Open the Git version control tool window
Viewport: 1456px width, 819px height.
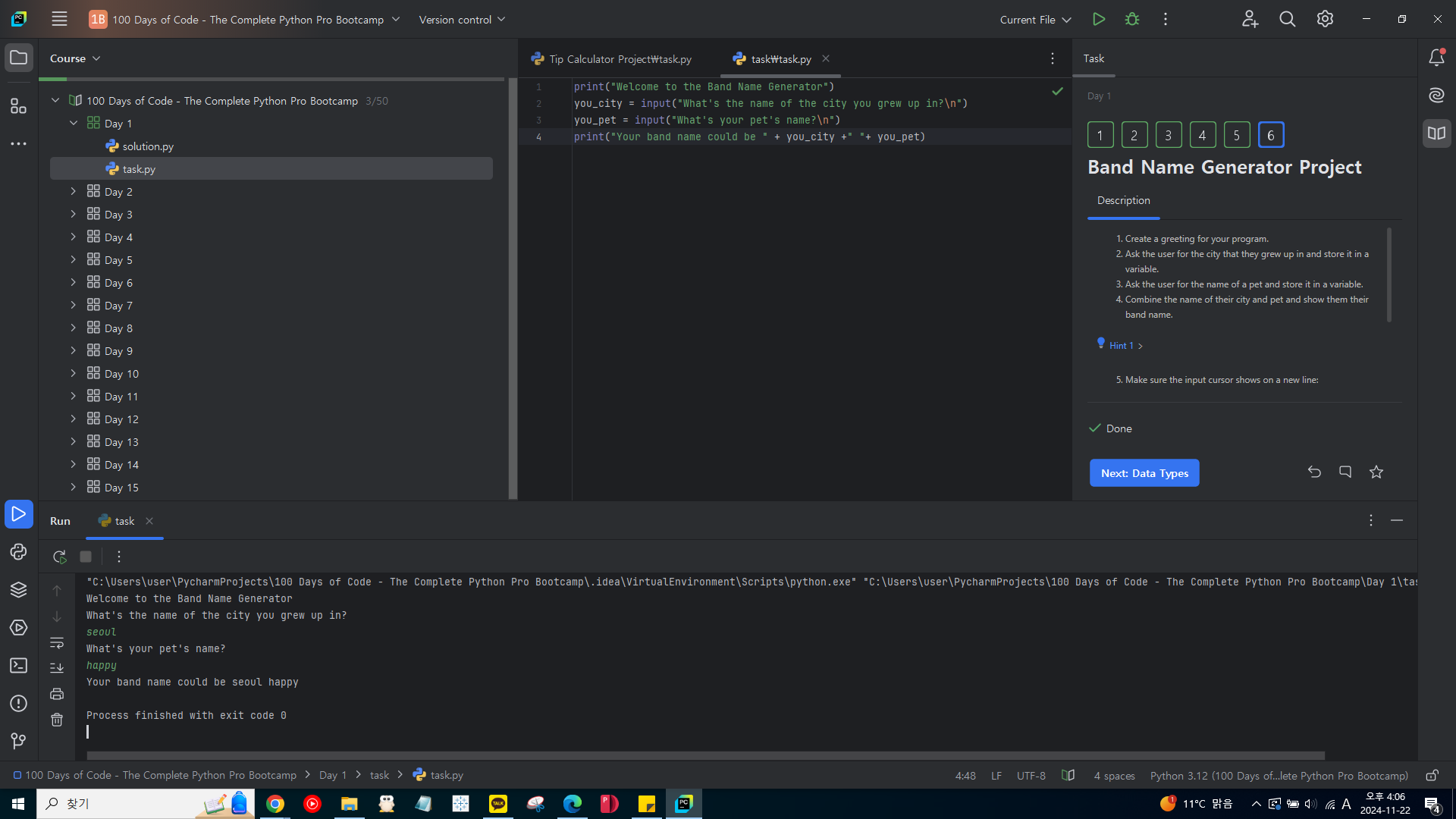[x=18, y=741]
